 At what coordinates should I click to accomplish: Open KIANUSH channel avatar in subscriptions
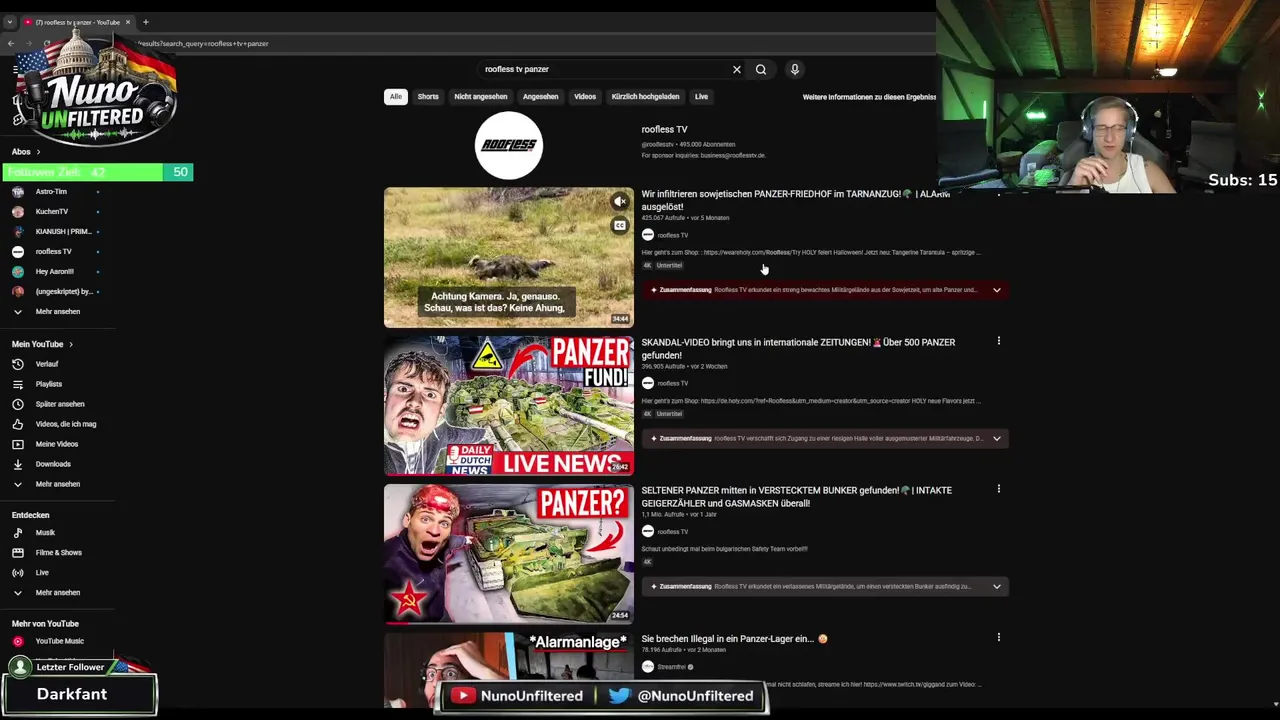18,232
